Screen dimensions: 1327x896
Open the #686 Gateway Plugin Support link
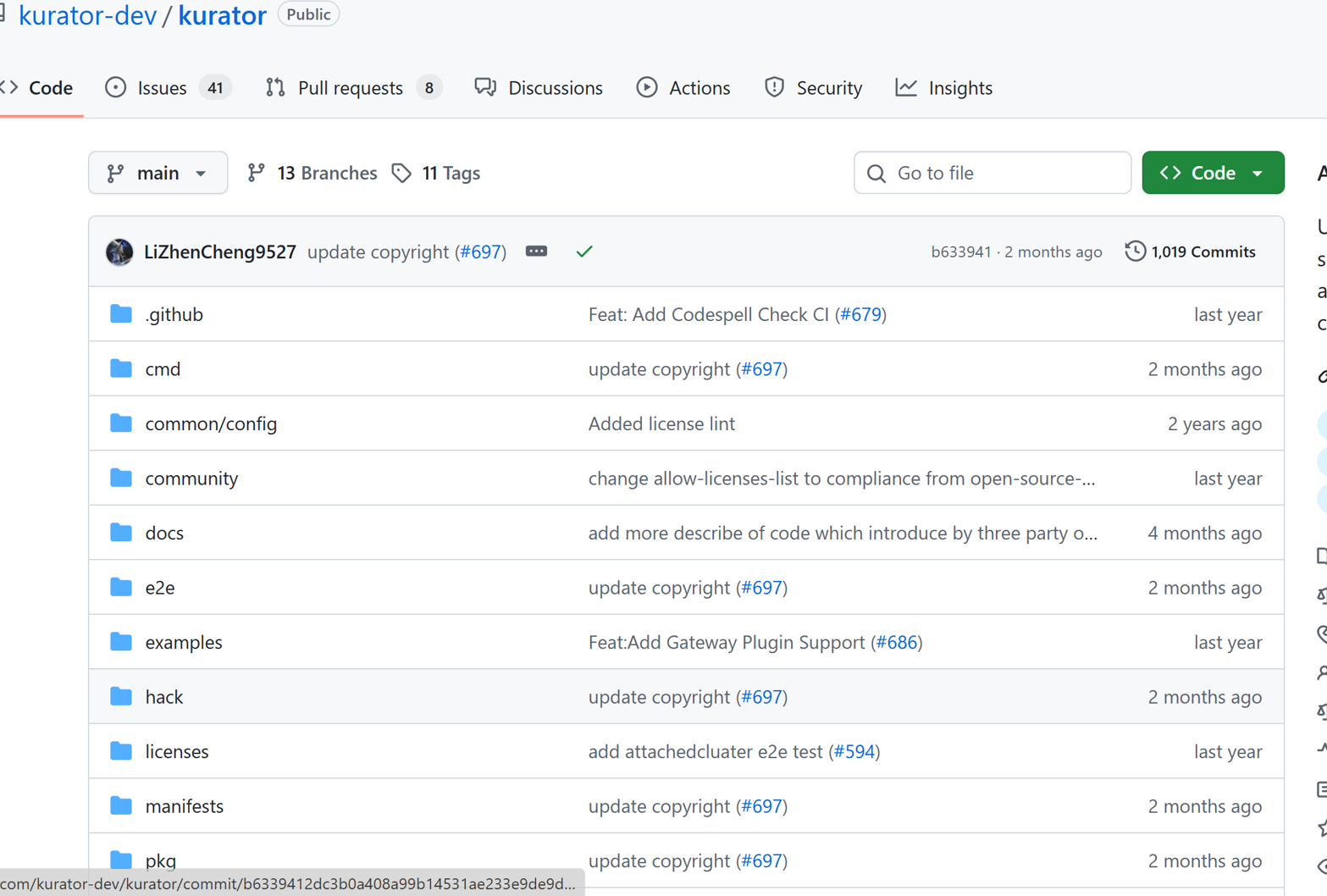click(897, 642)
